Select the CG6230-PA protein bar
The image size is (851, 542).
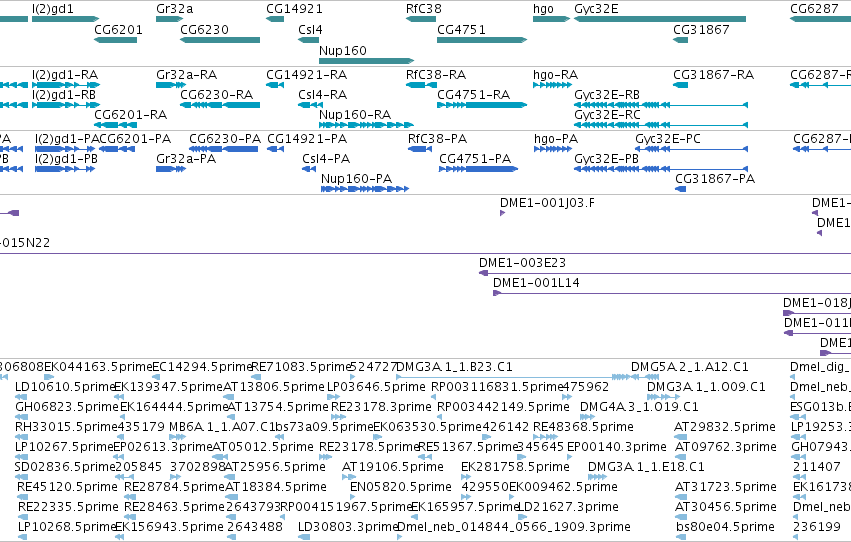pos(223,149)
